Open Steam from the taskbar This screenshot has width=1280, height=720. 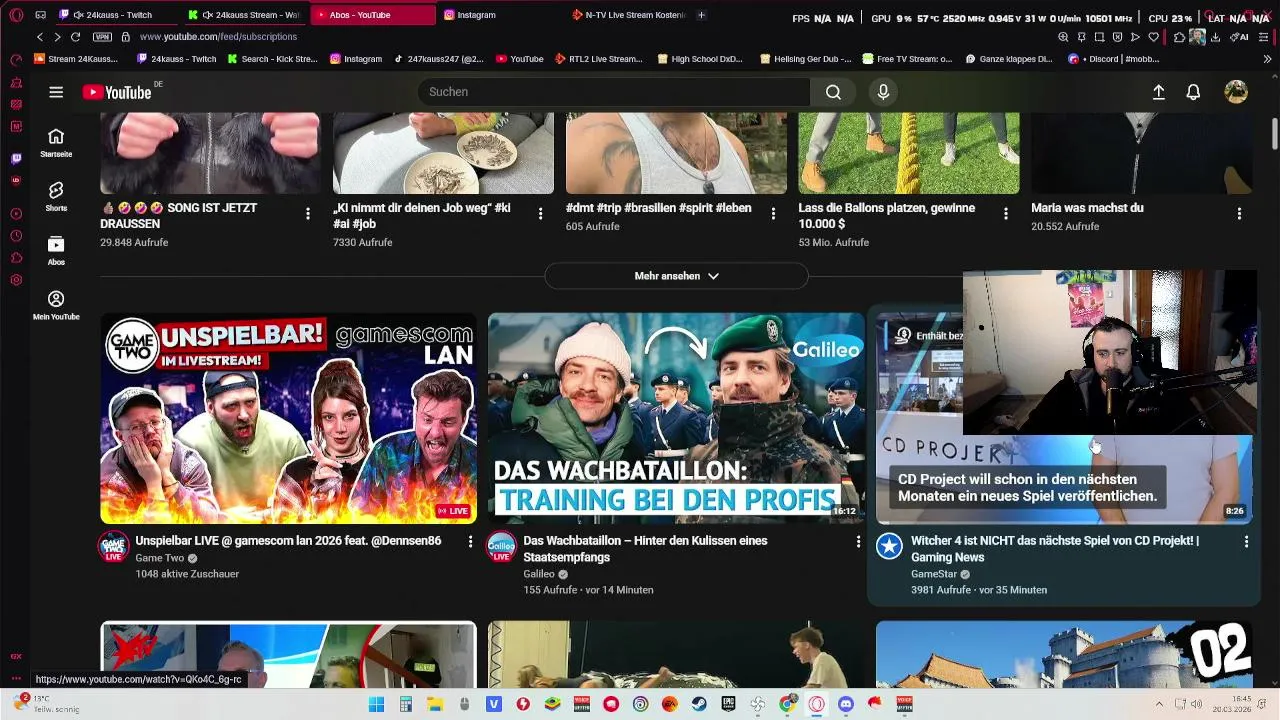[x=699, y=704]
